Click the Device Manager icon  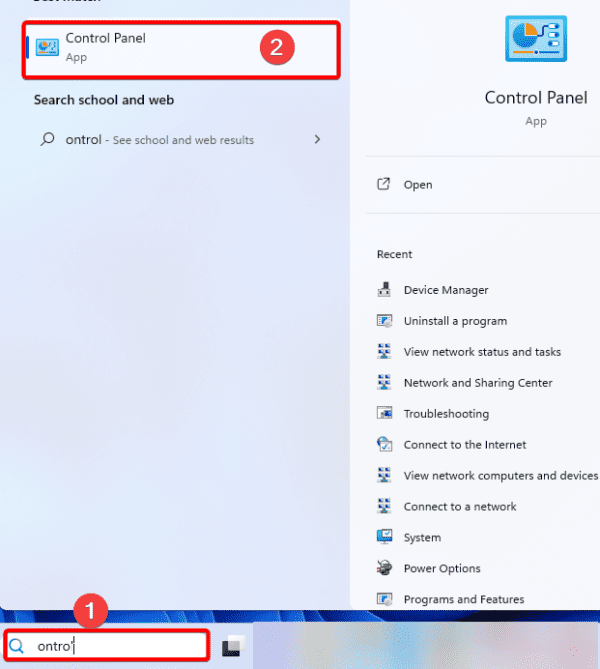[x=384, y=289]
